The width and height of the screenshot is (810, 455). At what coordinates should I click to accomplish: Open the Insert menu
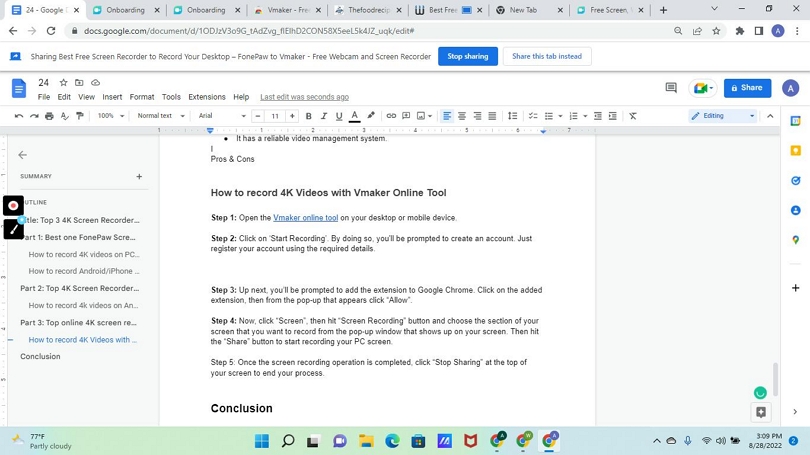point(112,97)
